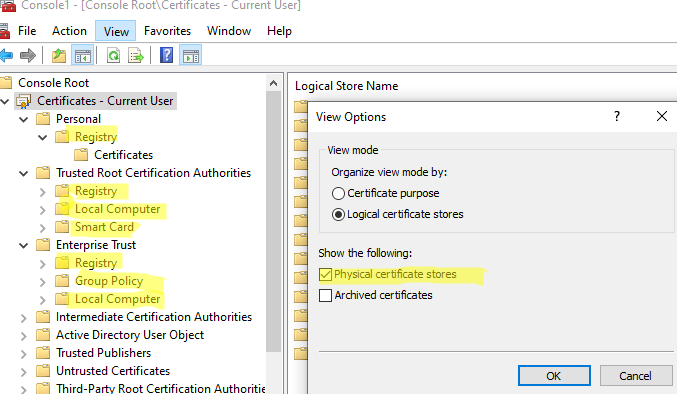Select Third-Party Root Certification Authorities store
677x394 pixels.
coord(161,388)
